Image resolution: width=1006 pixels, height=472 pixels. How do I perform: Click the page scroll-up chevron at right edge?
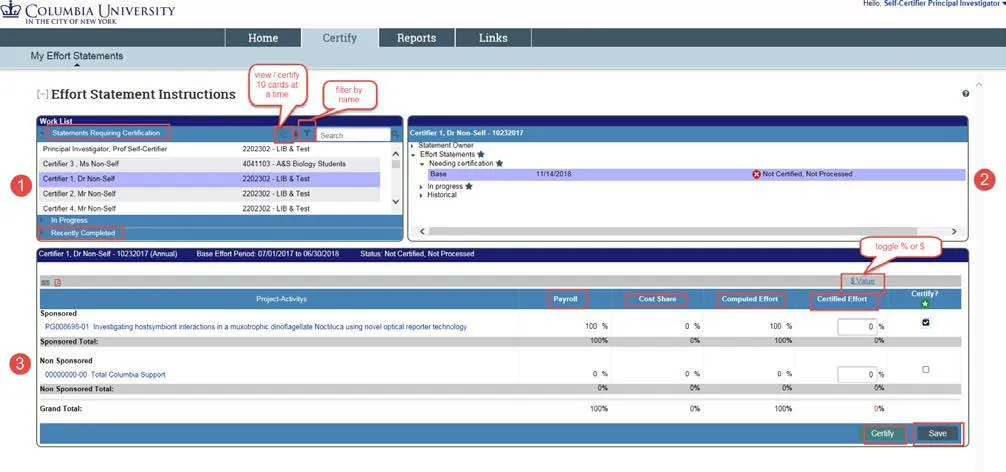point(978,85)
